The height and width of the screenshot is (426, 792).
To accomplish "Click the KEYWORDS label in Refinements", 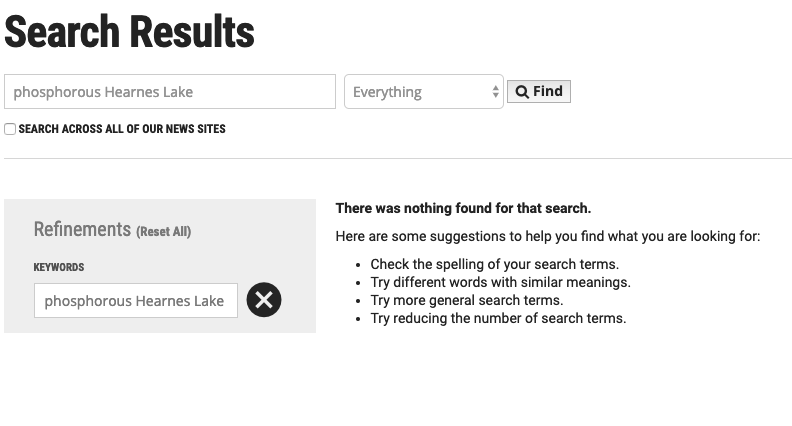I will 59,268.
